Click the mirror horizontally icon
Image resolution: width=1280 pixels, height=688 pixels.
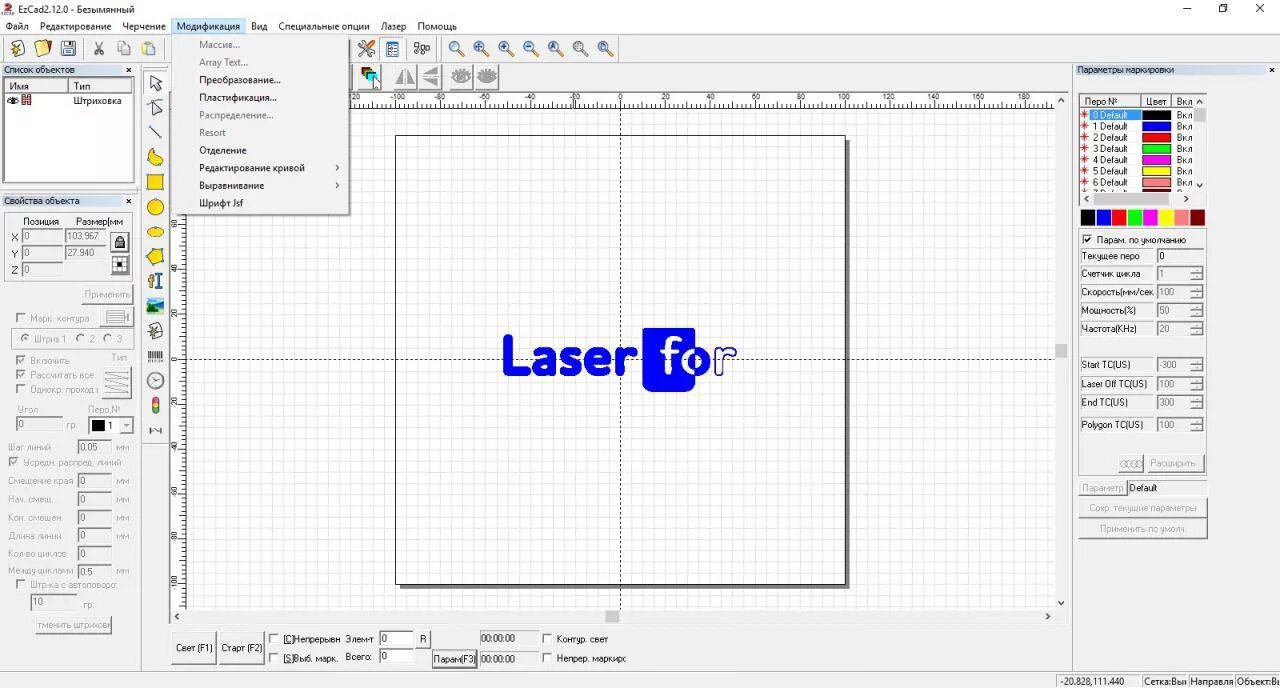[404, 77]
